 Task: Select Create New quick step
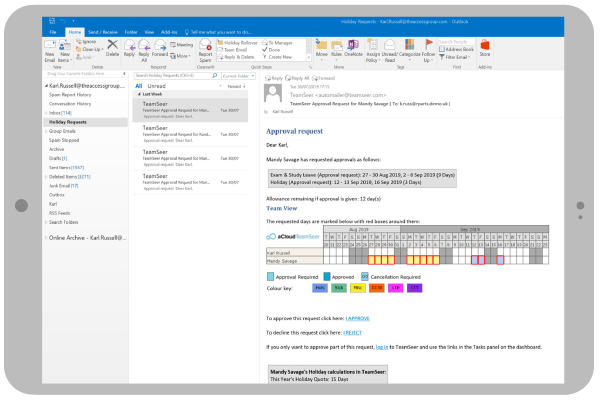click(277, 57)
